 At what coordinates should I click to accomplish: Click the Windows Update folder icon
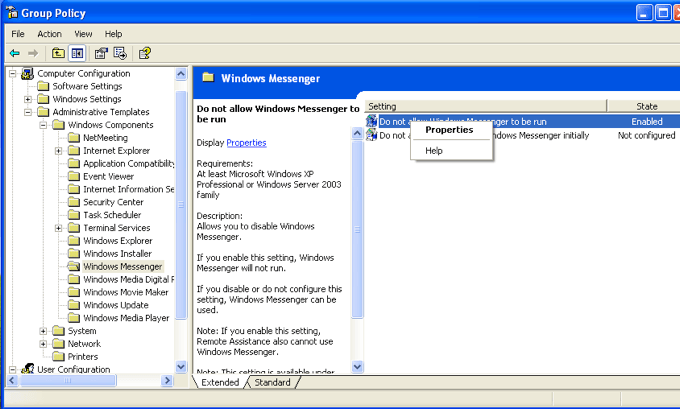tap(73, 306)
